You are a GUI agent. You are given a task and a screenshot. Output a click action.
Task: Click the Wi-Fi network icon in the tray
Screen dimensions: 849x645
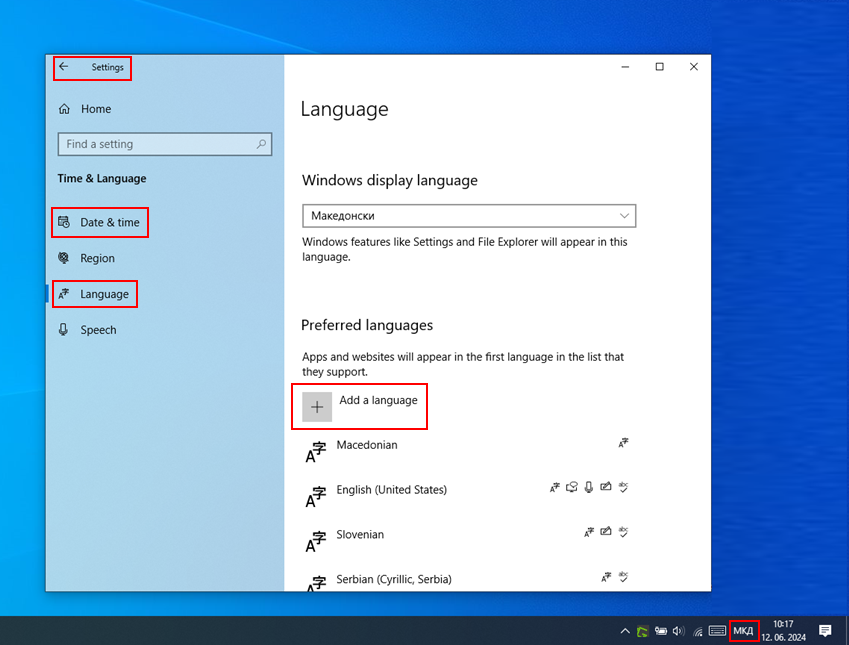(697, 631)
